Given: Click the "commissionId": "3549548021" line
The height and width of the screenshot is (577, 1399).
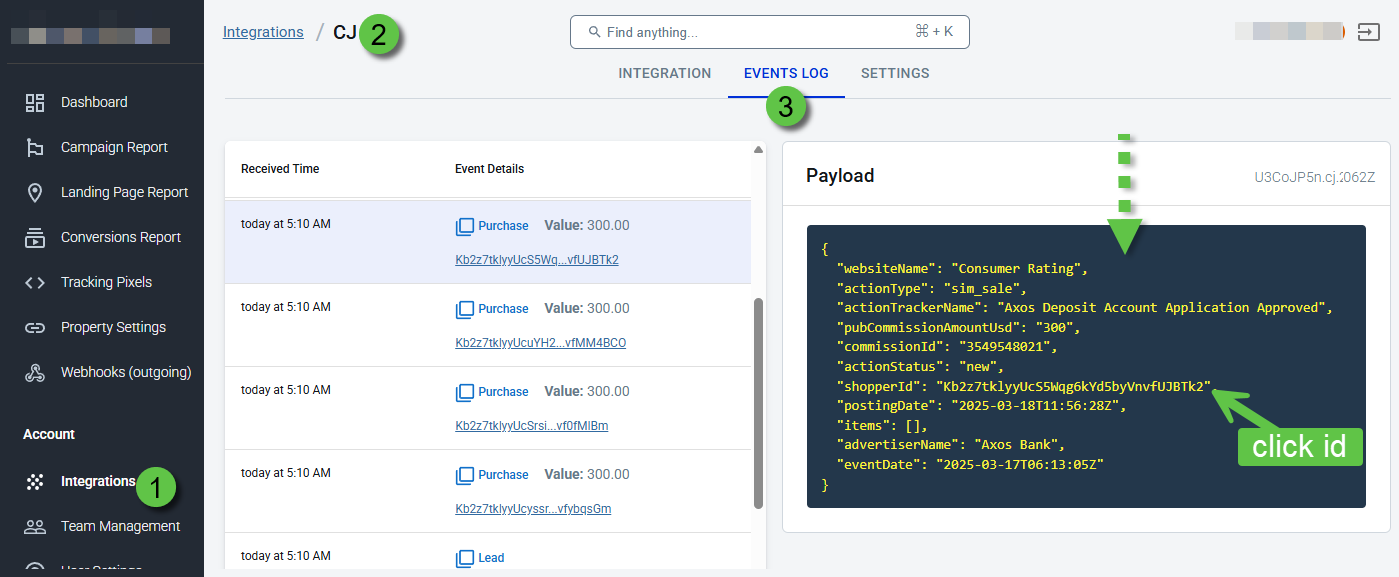Looking at the screenshot, I should pos(946,346).
